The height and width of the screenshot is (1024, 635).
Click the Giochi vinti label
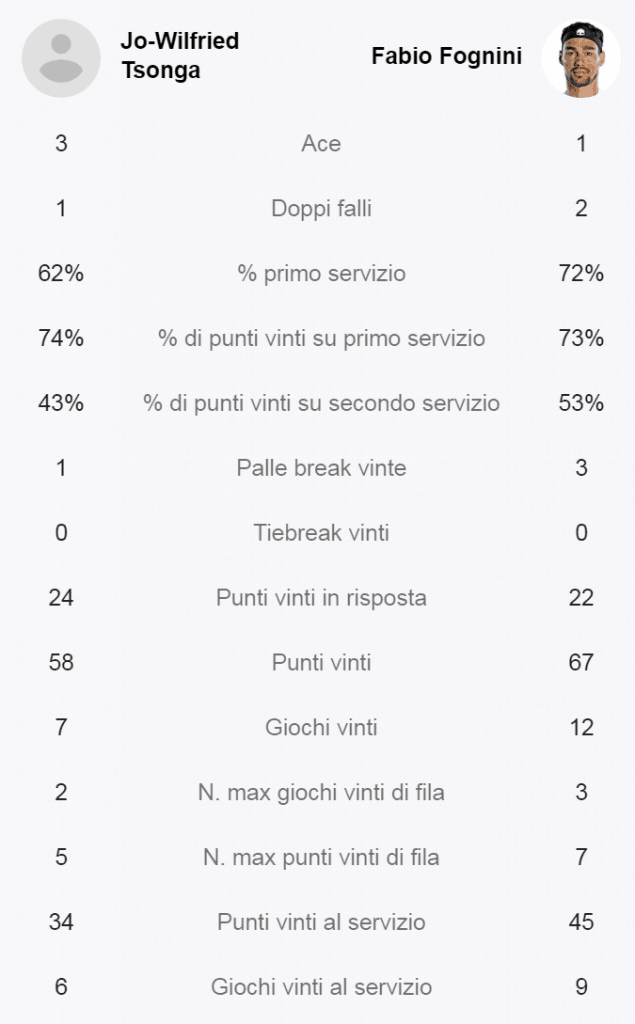(321, 728)
